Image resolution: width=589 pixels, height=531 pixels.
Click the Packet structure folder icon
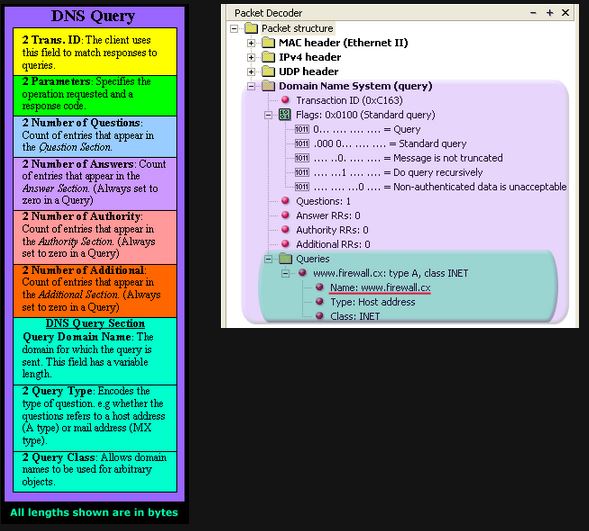tap(251, 28)
